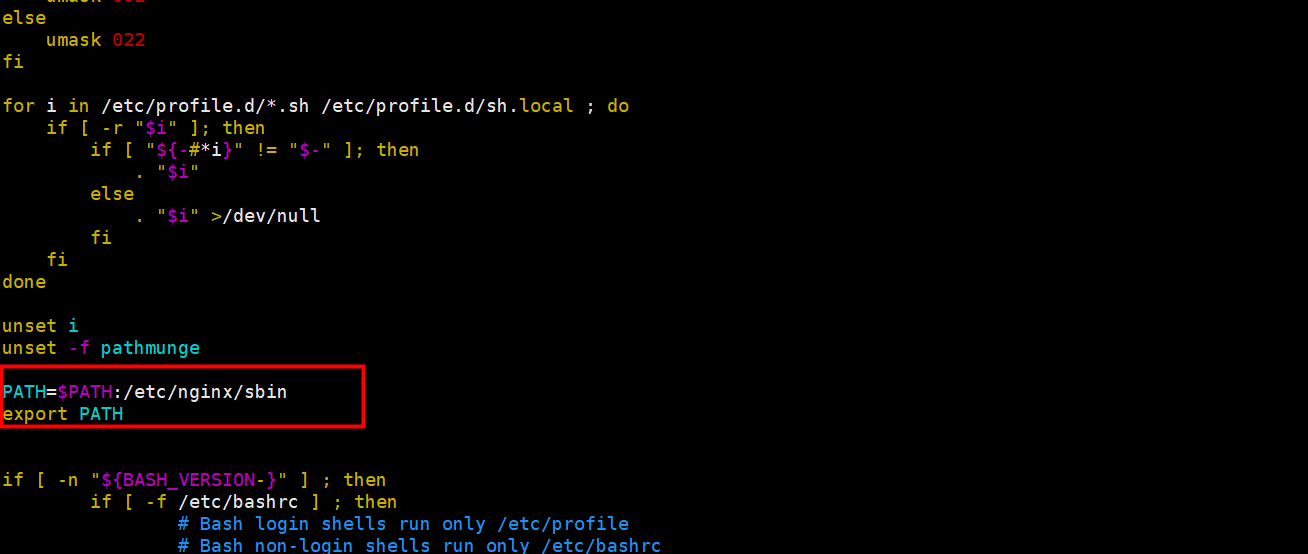
Task: Click the first fi below umask
Action: click(x=13, y=62)
